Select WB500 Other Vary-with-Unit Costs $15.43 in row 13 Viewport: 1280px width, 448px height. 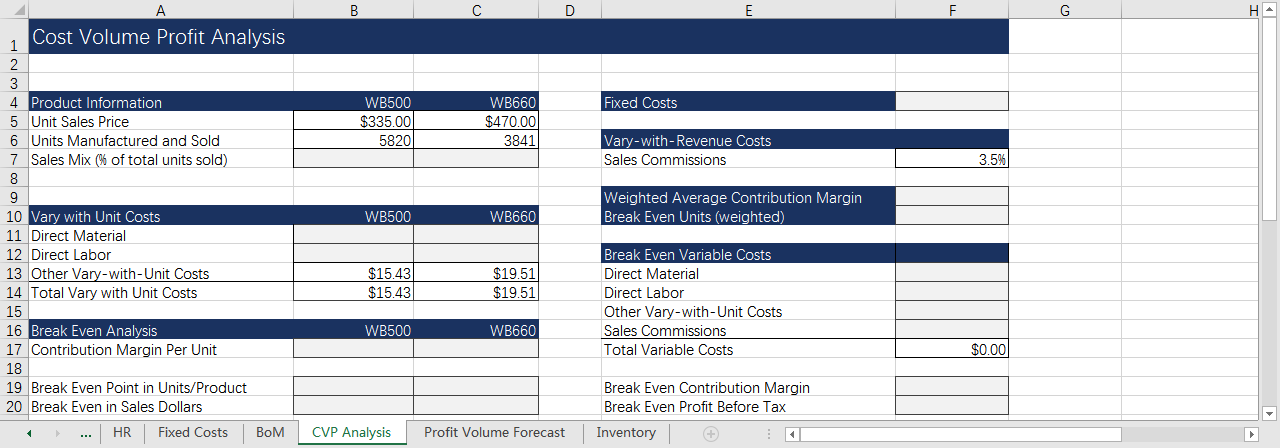[353, 273]
